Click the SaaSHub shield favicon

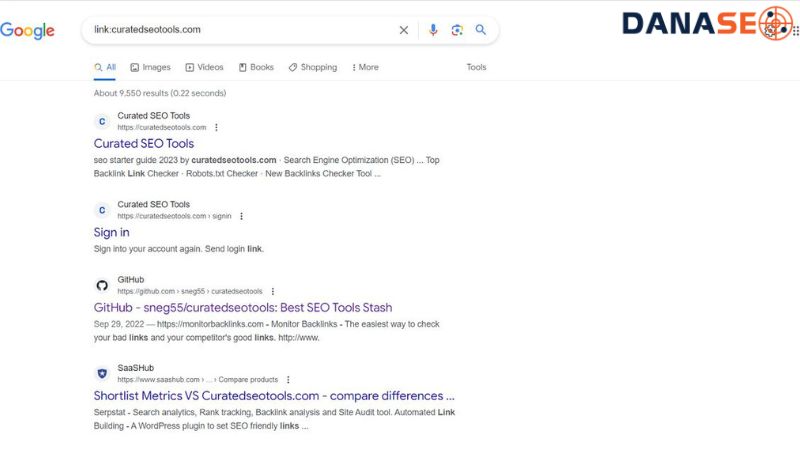coord(101,373)
